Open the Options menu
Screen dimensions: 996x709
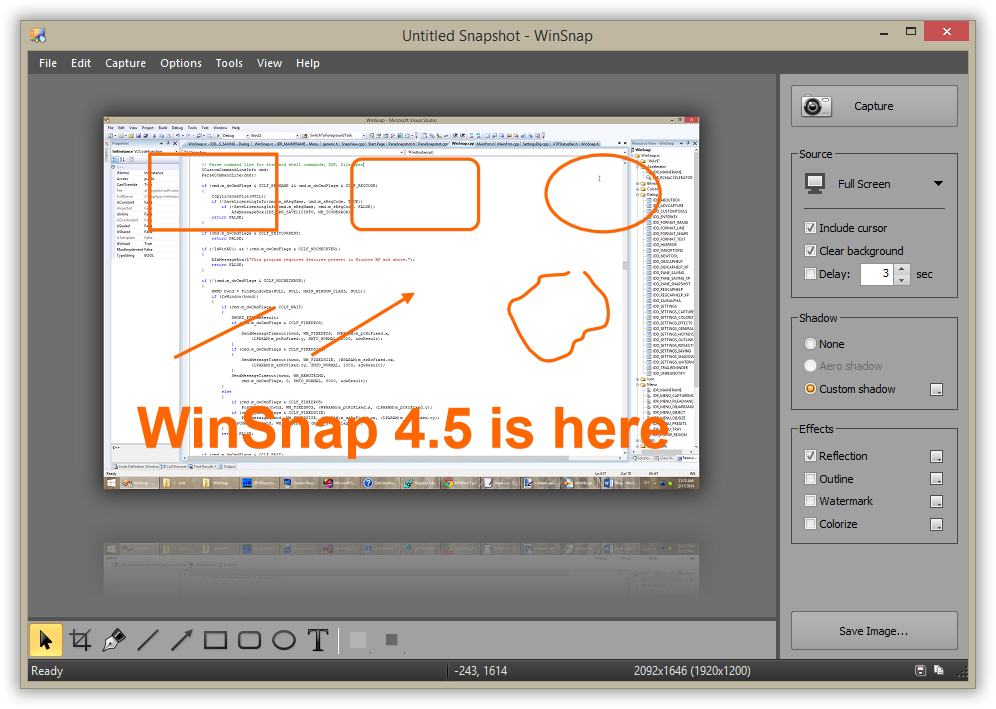[x=181, y=63]
